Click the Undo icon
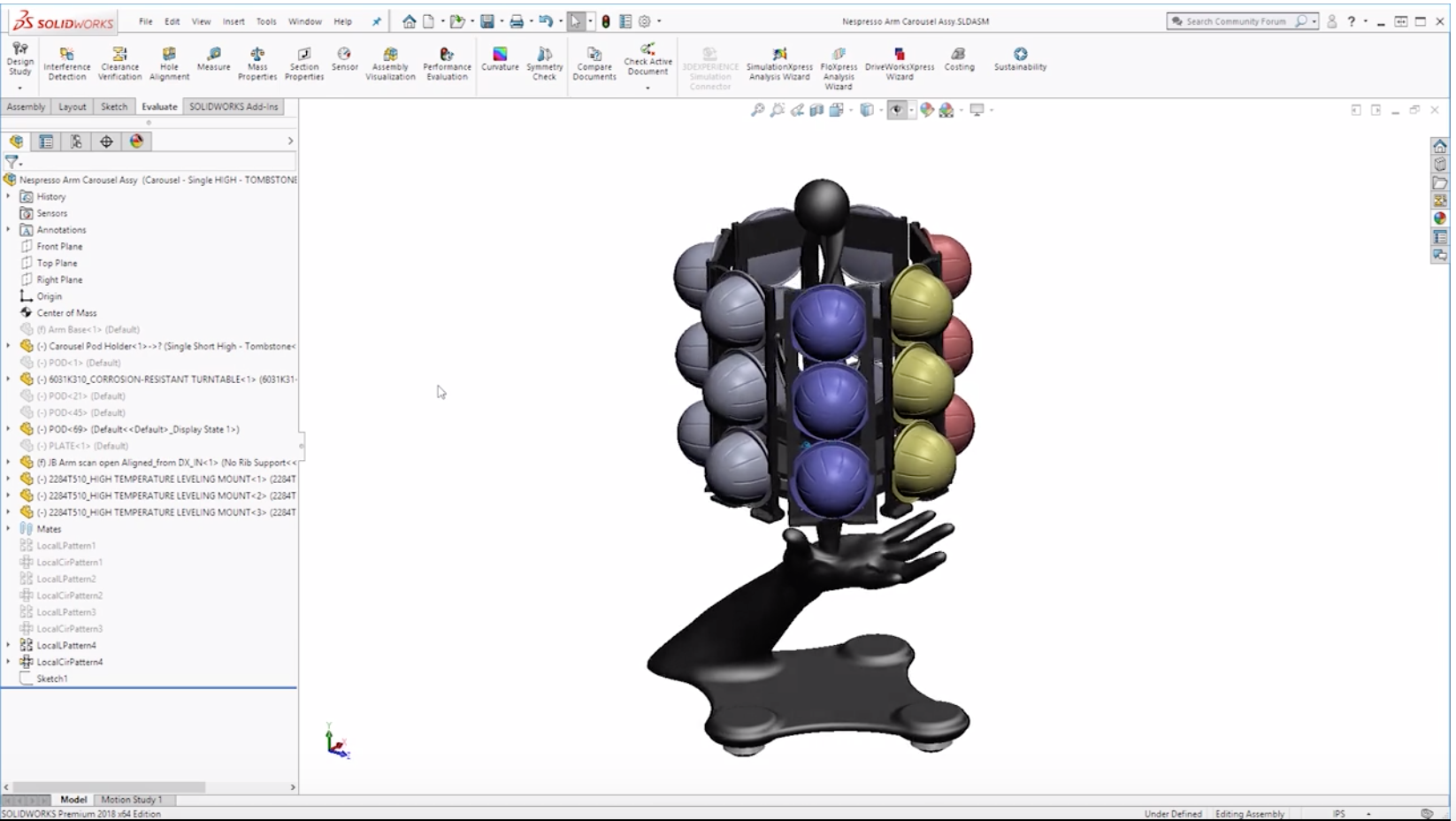 pyautogui.click(x=546, y=21)
